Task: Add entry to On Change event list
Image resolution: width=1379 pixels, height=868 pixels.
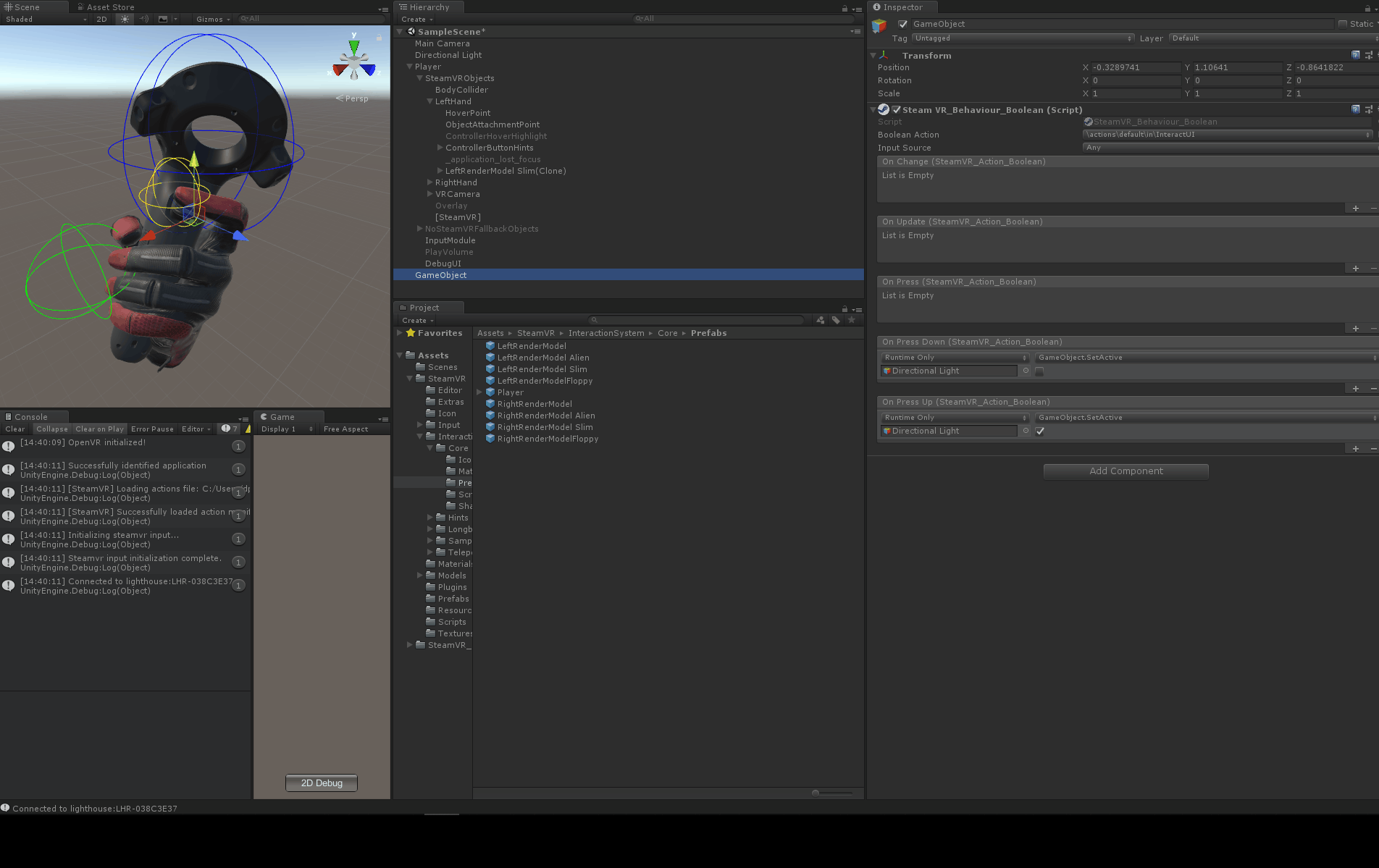Action: (1356, 208)
